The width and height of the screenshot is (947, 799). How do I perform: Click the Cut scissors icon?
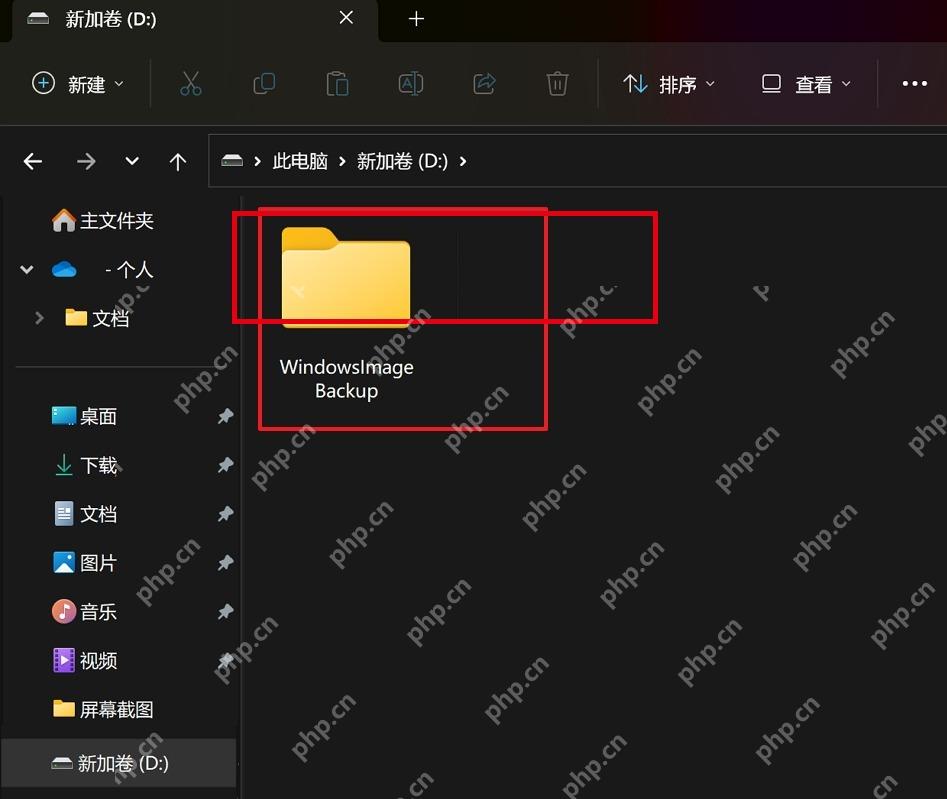pyautogui.click(x=191, y=83)
